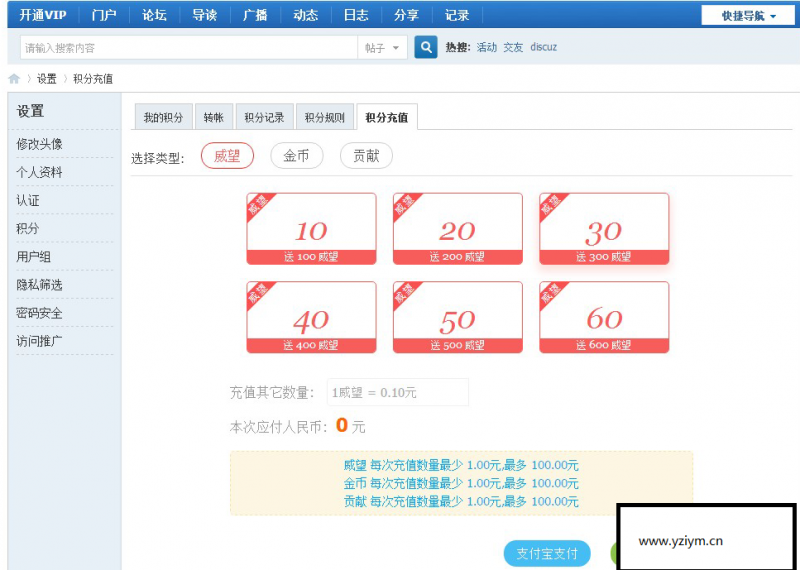The image size is (800, 570).
Task: Click the 开通VIP link
Action: click(42, 15)
